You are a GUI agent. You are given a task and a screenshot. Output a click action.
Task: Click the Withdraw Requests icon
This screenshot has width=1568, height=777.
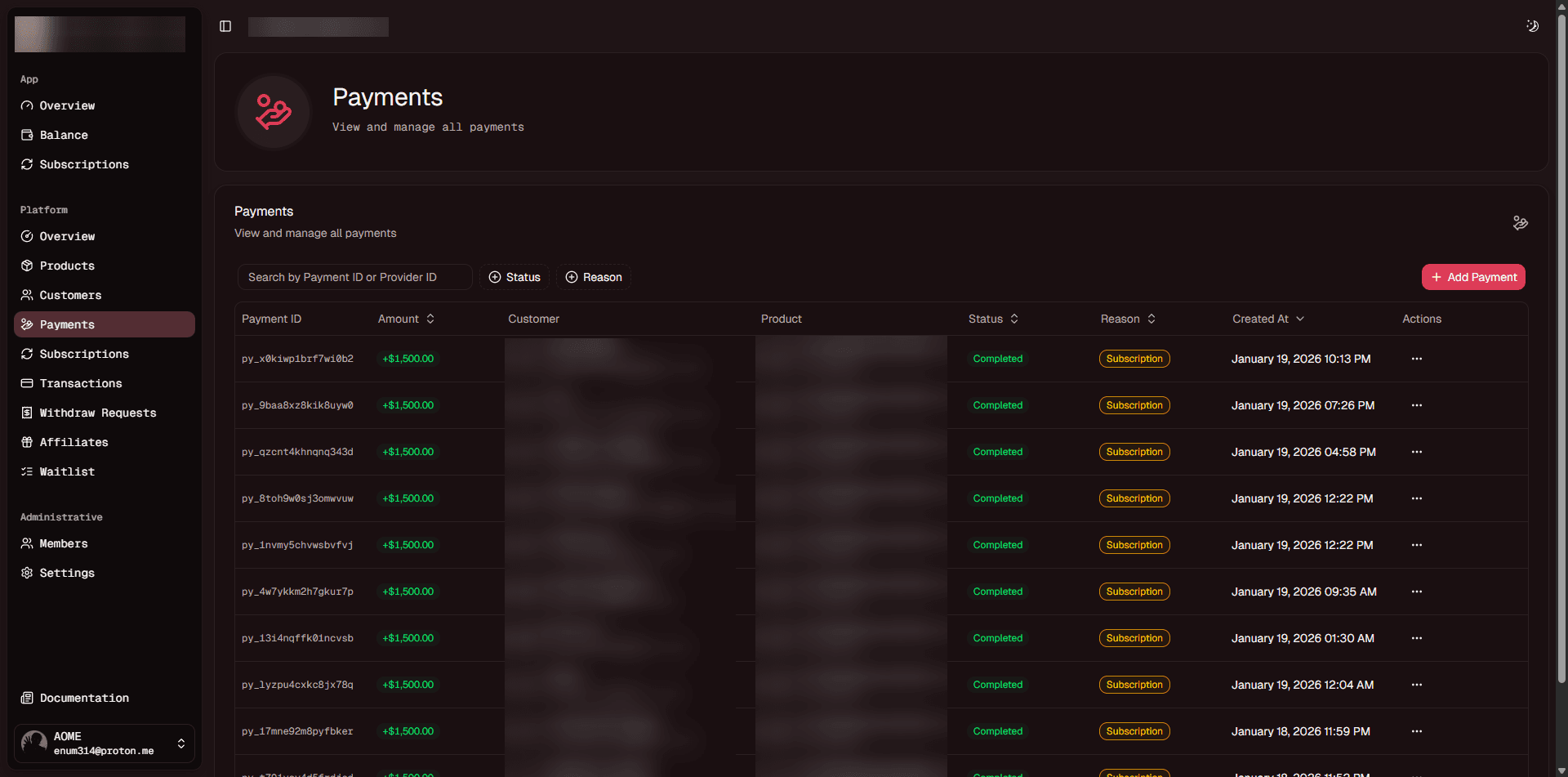(27, 413)
